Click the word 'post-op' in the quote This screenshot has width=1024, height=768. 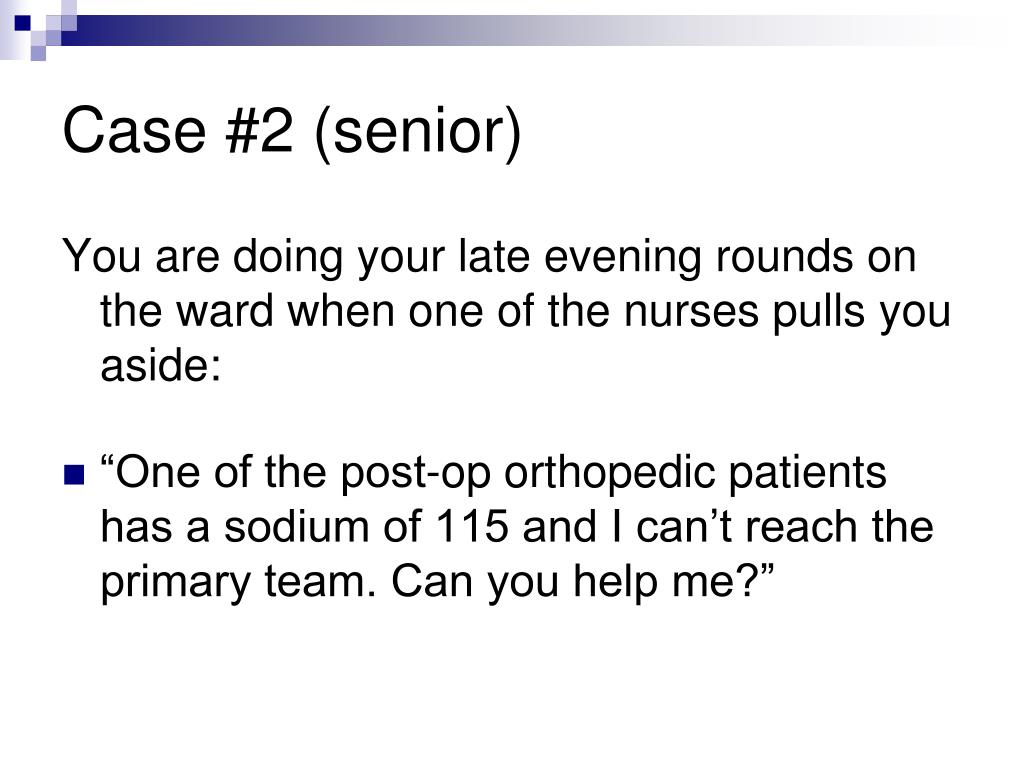[x=415, y=473]
